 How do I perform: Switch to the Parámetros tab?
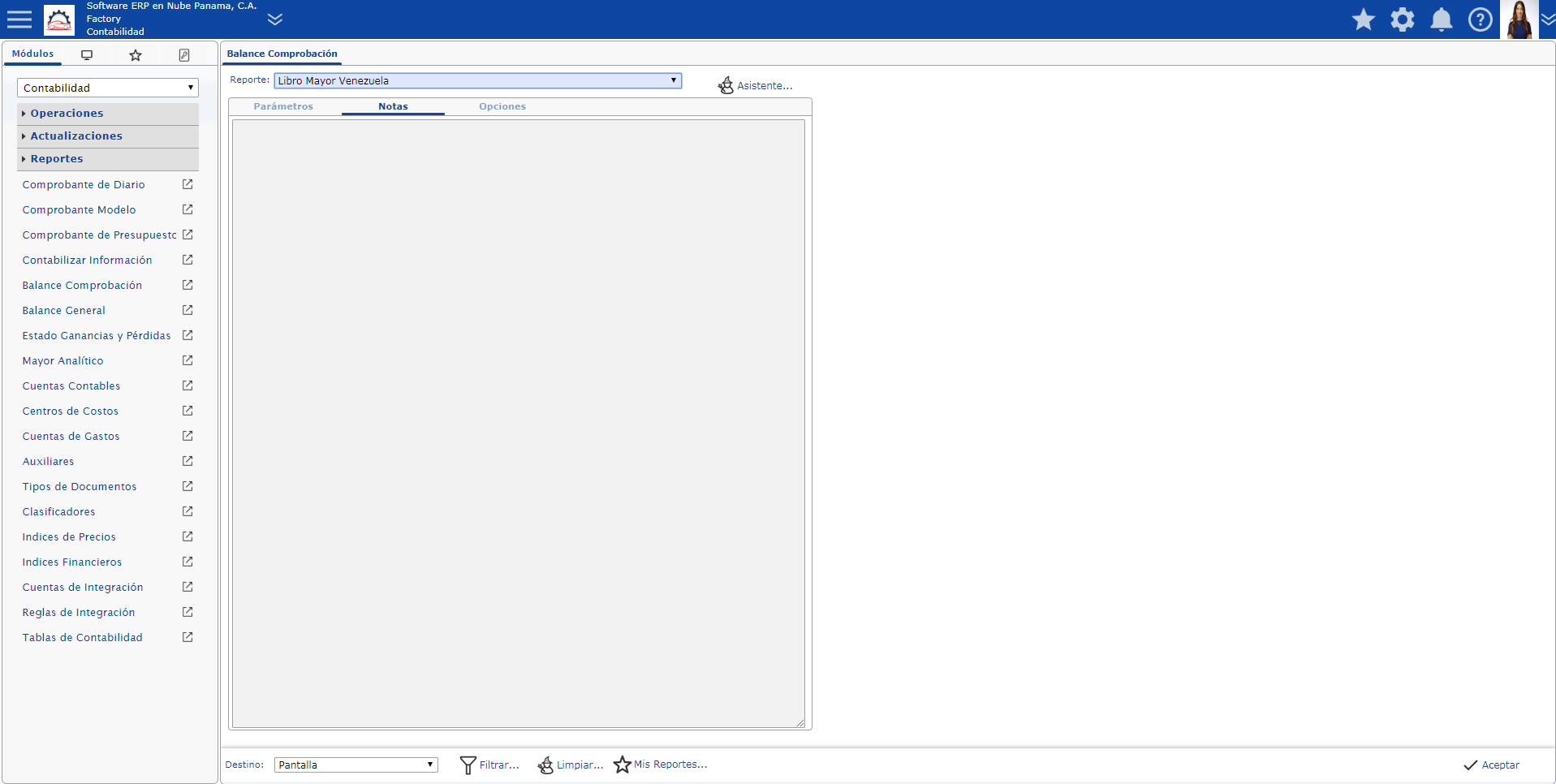click(x=283, y=106)
